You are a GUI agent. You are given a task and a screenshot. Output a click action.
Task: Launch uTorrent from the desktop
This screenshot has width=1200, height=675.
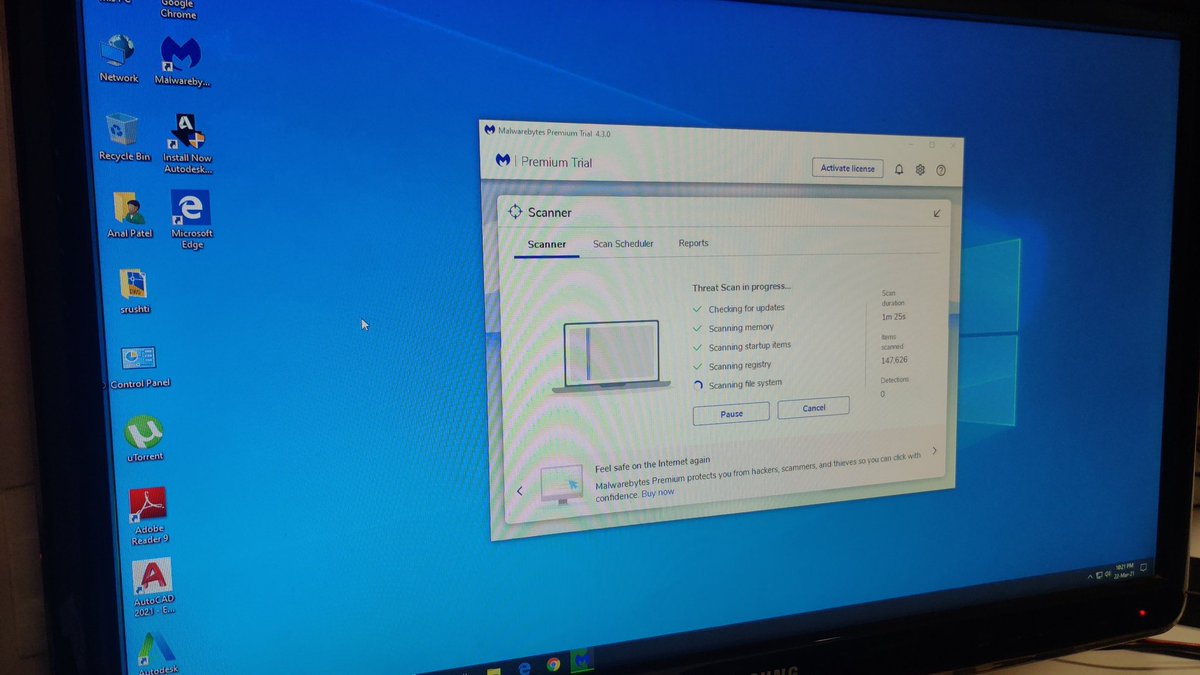(x=145, y=439)
